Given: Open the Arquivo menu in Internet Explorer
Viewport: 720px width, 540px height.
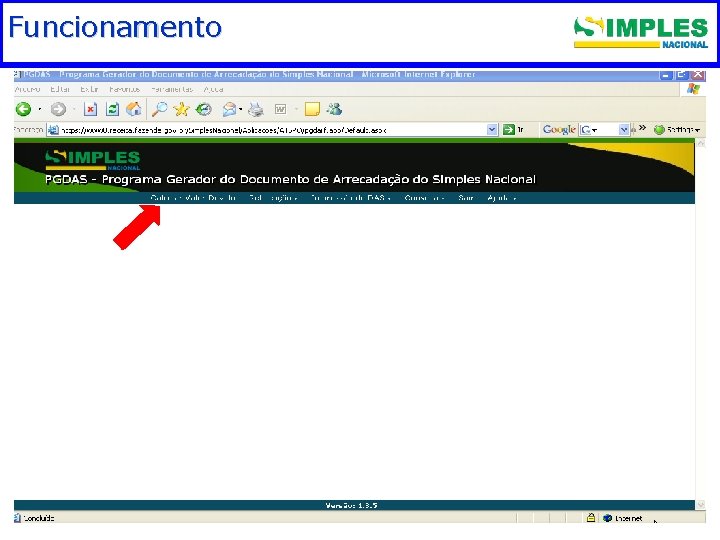Looking at the screenshot, I should coord(28,89).
